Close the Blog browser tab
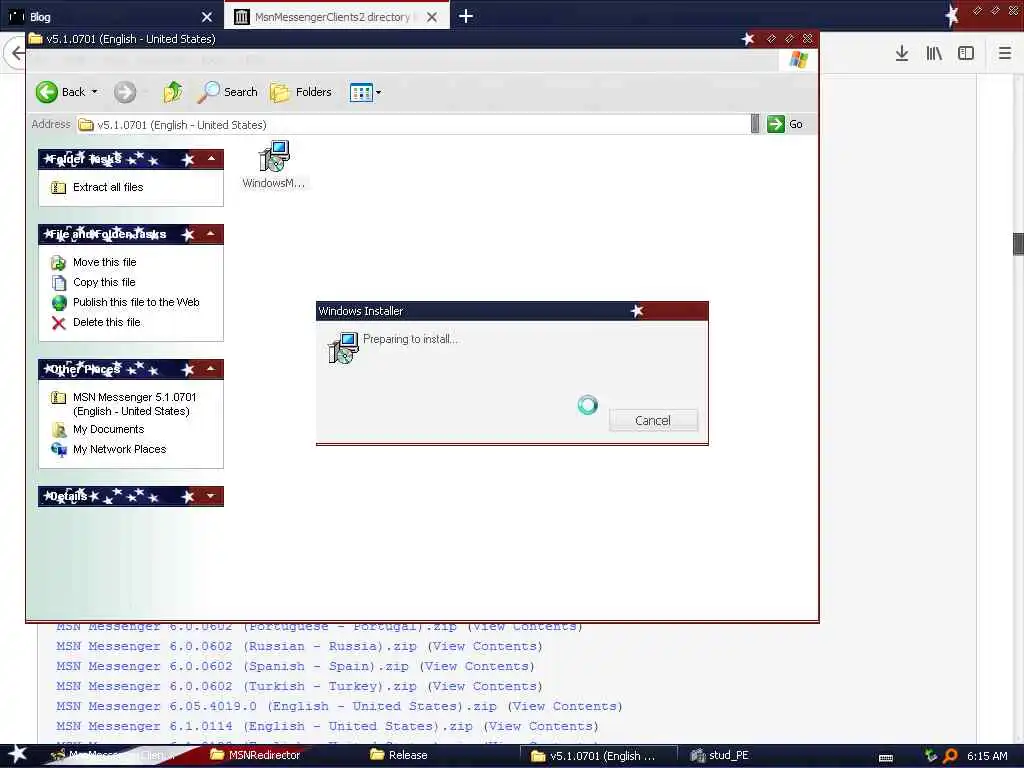 pyautogui.click(x=207, y=17)
